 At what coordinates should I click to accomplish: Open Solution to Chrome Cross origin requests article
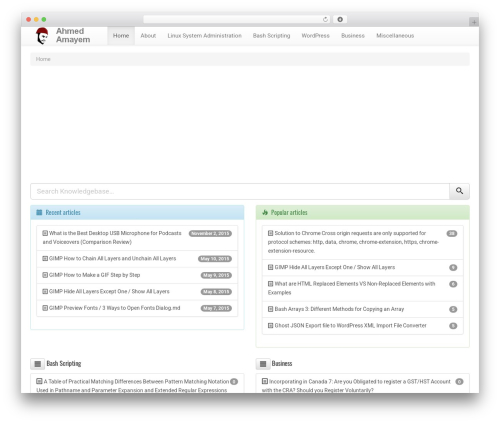click(353, 242)
